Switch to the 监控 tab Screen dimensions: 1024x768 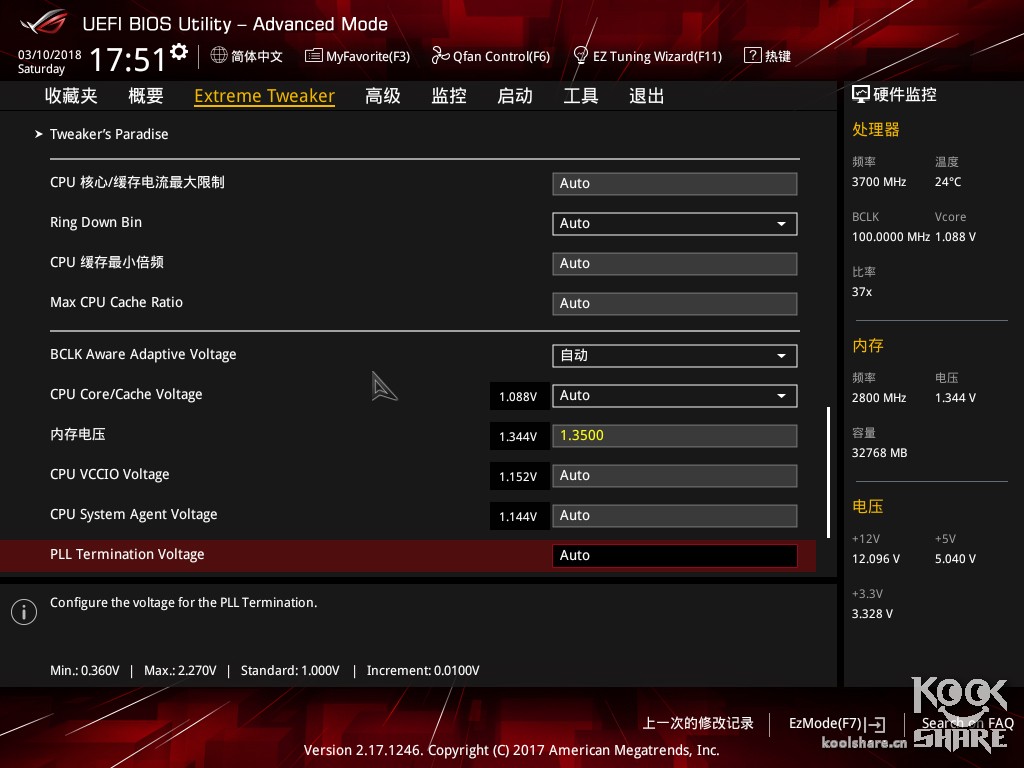click(x=448, y=95)
